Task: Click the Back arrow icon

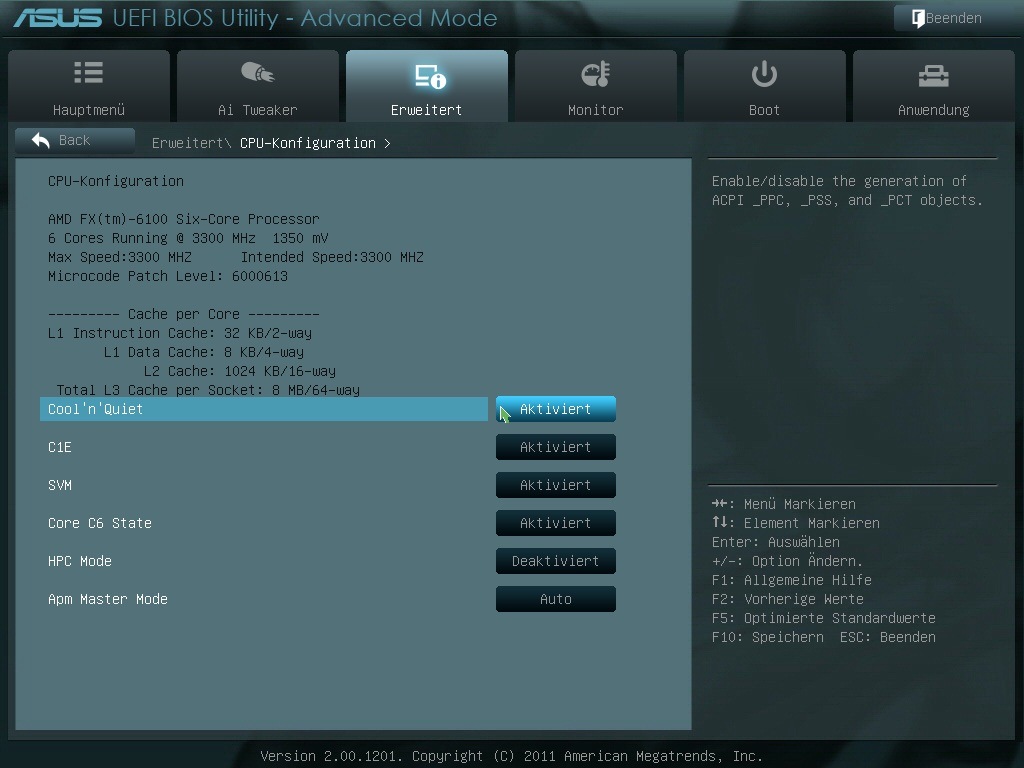Action: click(41, 140)
